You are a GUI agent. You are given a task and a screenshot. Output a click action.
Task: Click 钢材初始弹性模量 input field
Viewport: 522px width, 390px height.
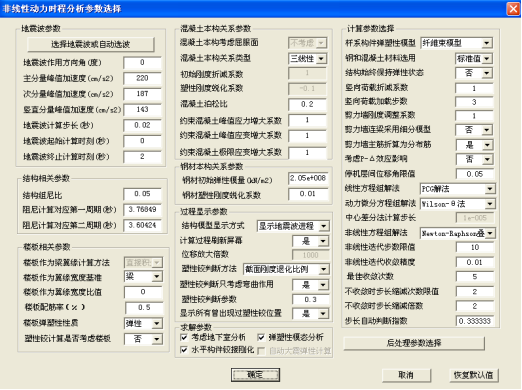[x=308, y=178]
